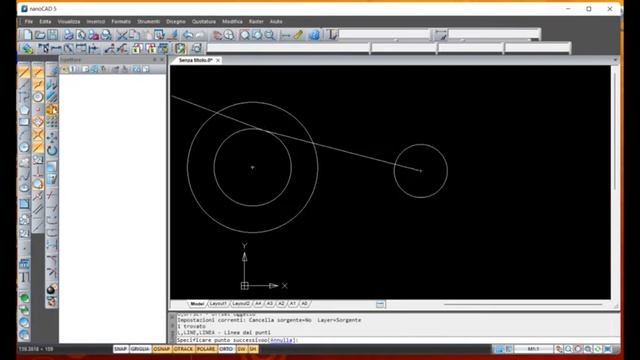The image size is (640, 360).
Task: Select the Array dots-grid tool
Action: point(52,122)
